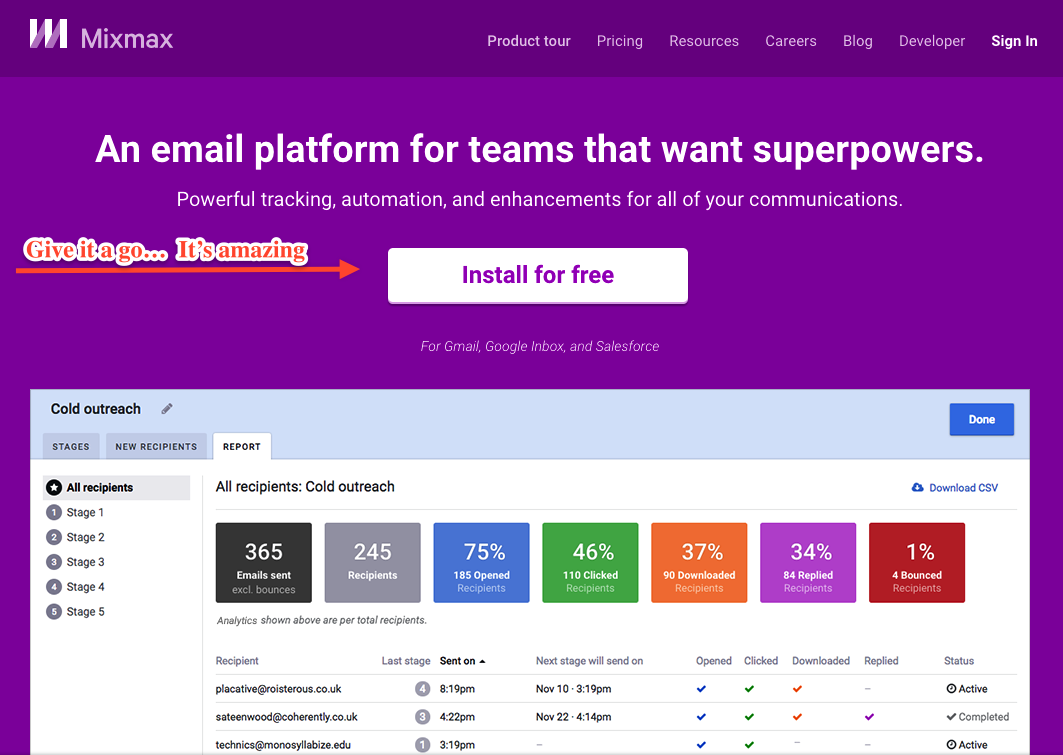1063x755 pixels.
Task: Click the Stage 2 number badge in sidebar
Action: pos(54,537)
